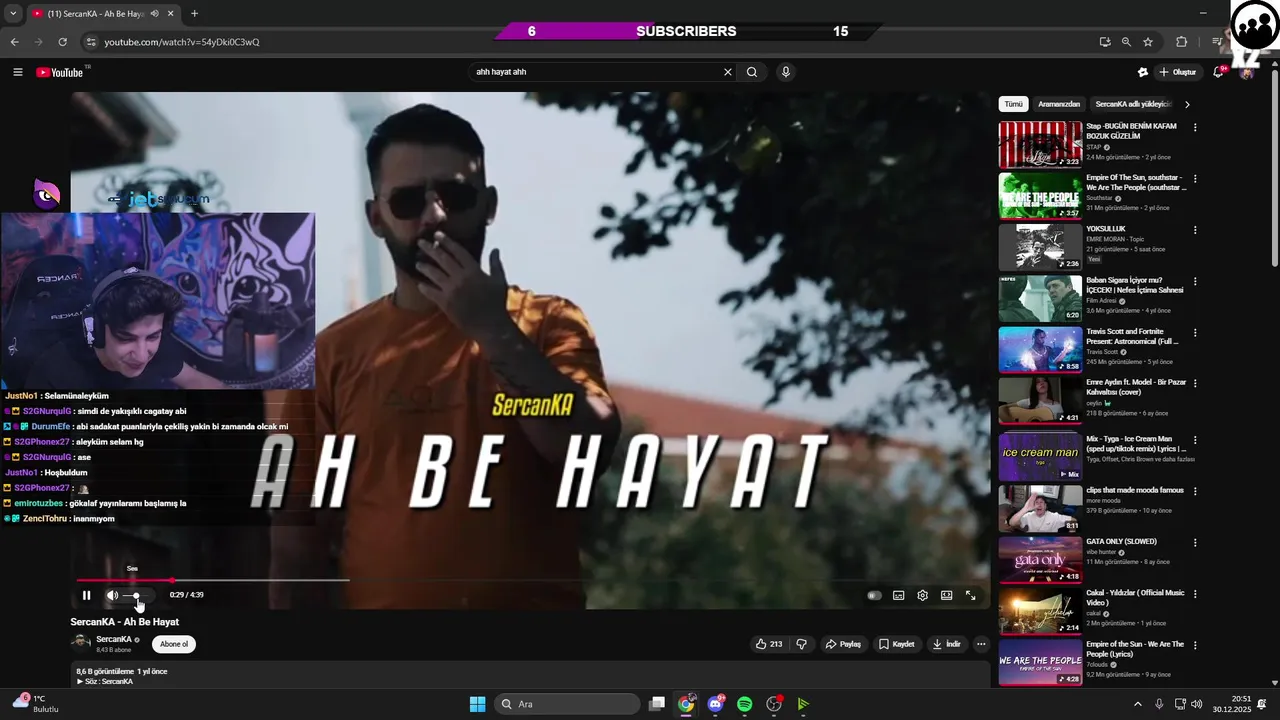The height and width of the screenshot is (720, 1280).
Task: Open the Chrome zoom indicator icon
Action: click(1126, 42)
